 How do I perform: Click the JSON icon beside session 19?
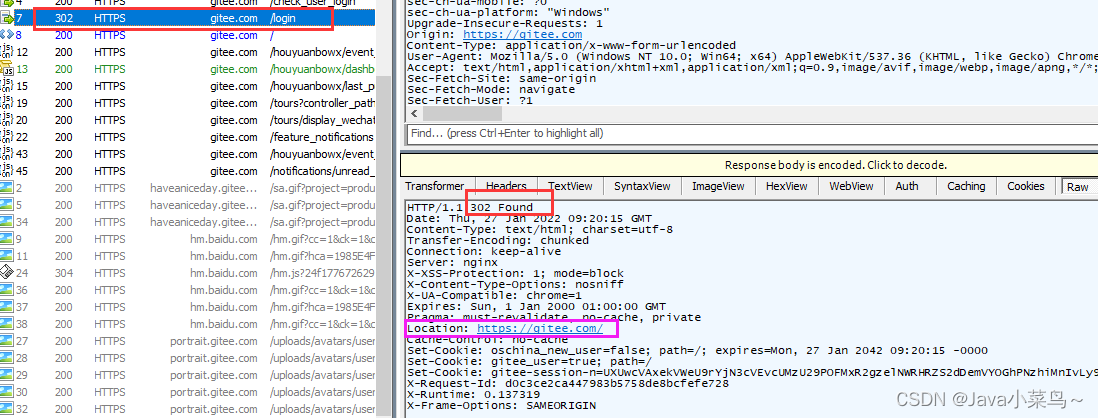tap(7, 103)
